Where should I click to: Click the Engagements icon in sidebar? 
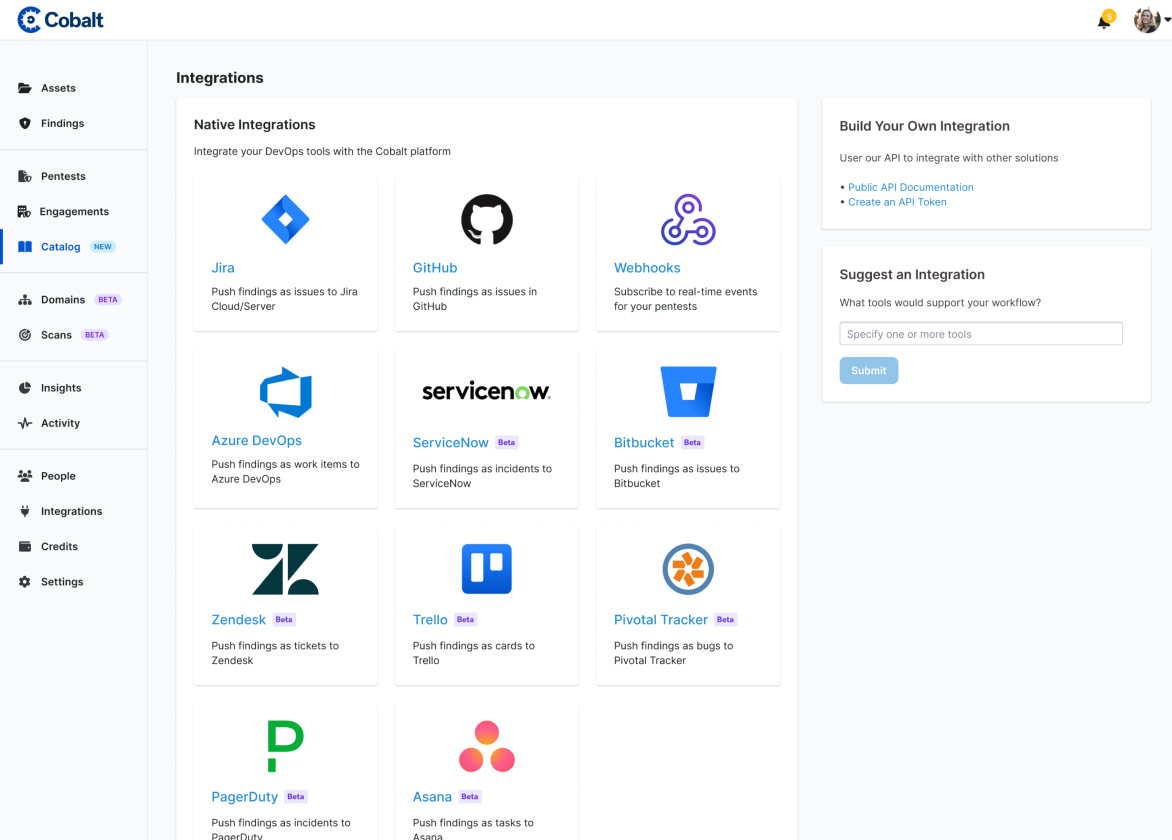tap(24, 211)
